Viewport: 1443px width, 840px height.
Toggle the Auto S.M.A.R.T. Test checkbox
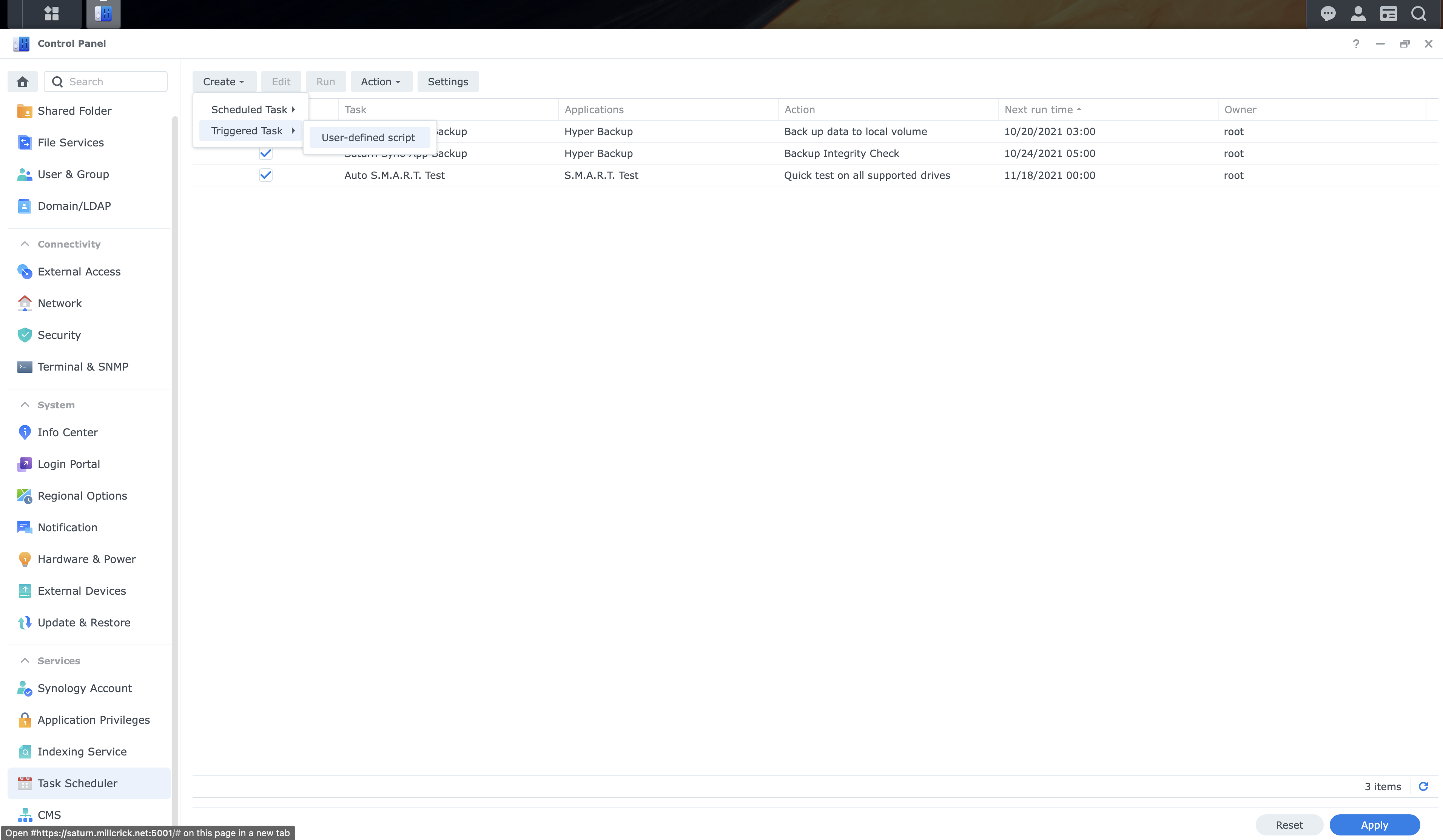[266, 175]
